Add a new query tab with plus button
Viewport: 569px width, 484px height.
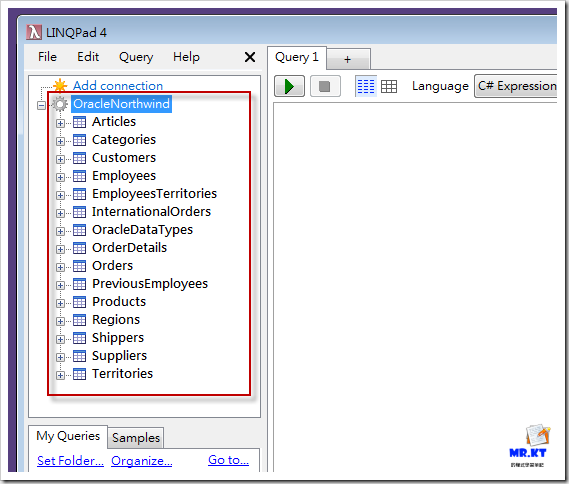[348, 59]
